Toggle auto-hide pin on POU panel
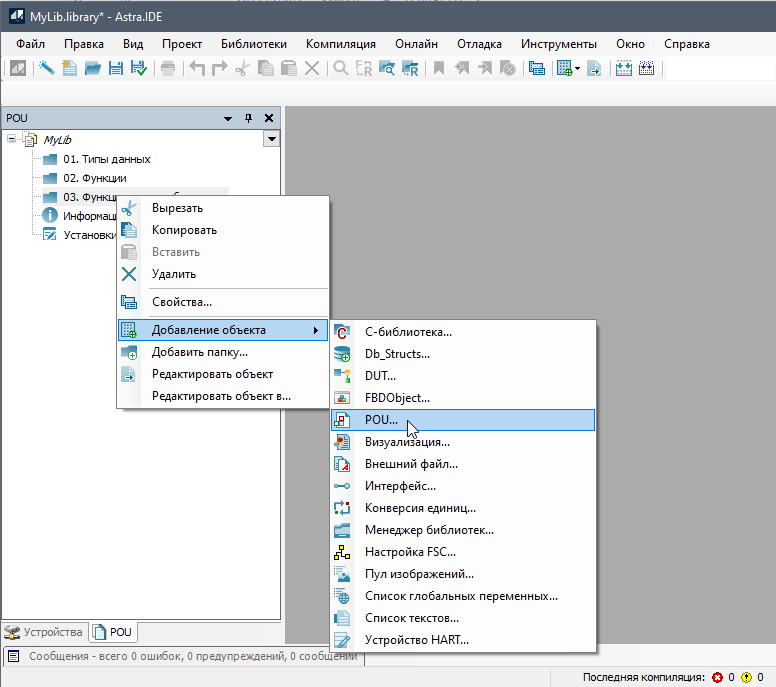 pos(249,118)
